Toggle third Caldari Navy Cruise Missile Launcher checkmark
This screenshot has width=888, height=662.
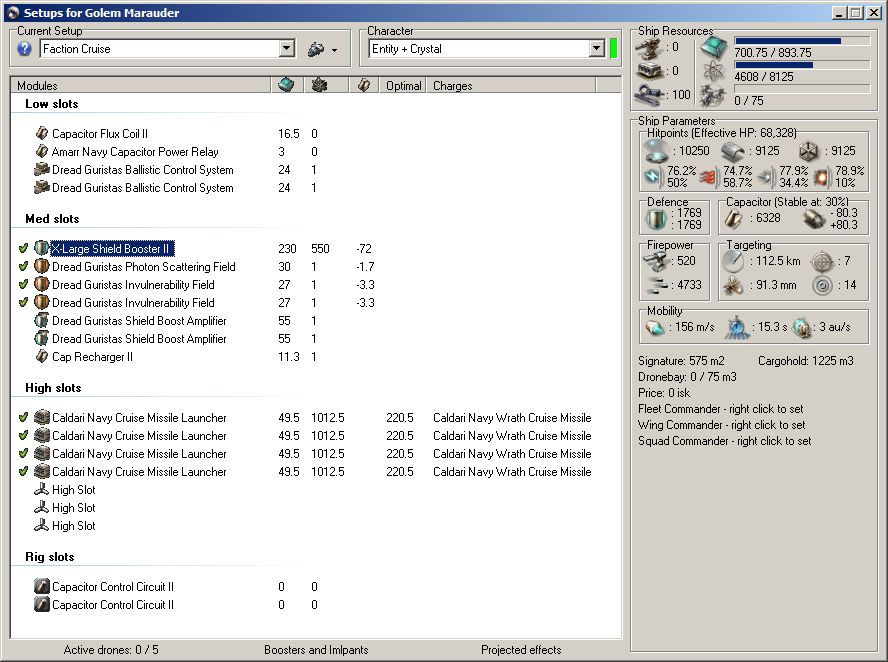pyautogui.click(x=23, y=454)
